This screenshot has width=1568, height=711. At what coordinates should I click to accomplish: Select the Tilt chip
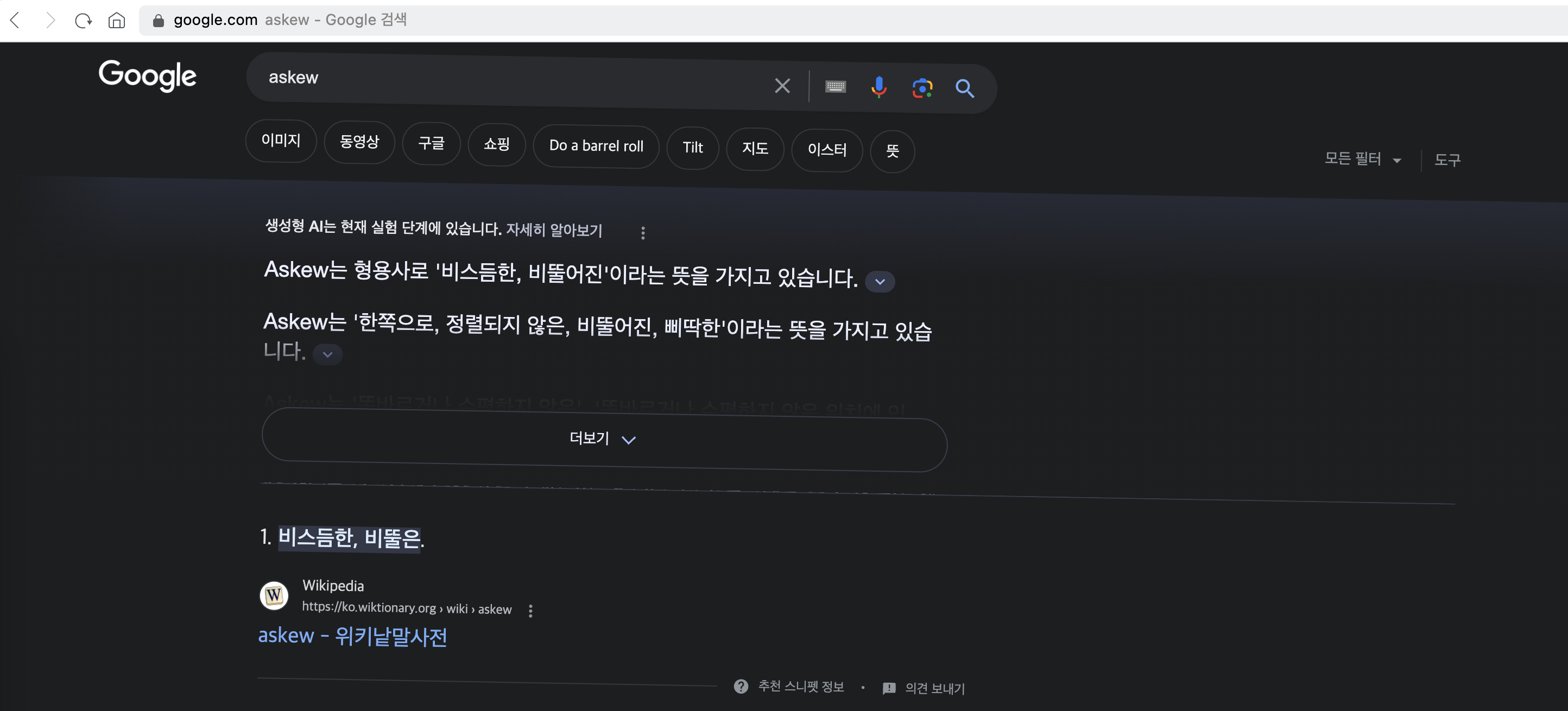tap(693, 148)
